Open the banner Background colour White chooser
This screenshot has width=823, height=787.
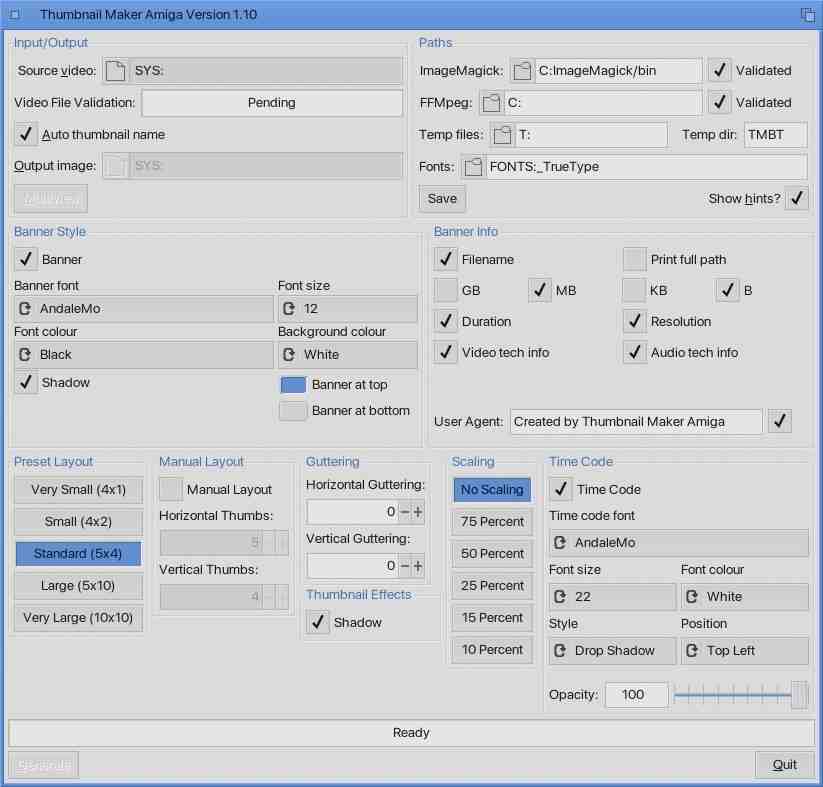[347, 355]
